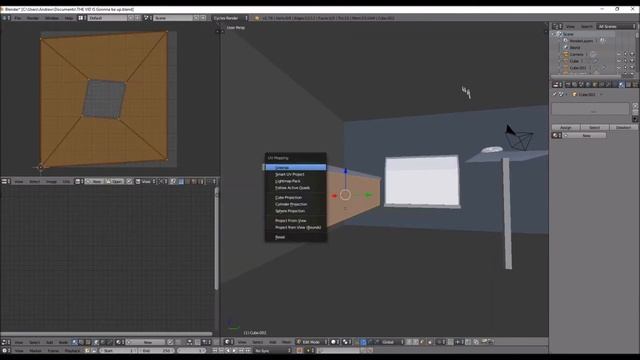Click the Info editor type icon
This screenshot has width=640, height=360.
pos(5,18)
